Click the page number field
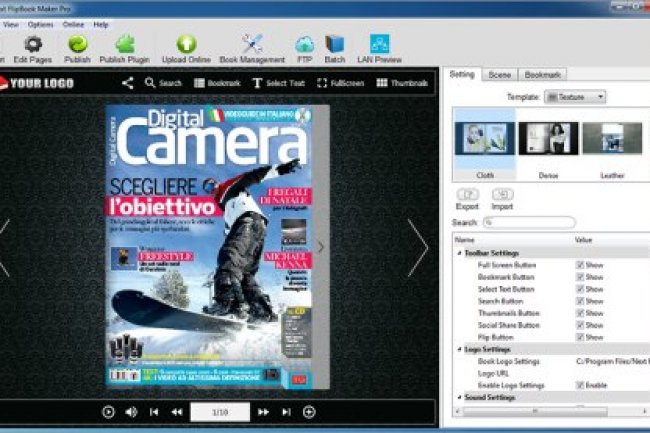650x433 pixels. [x=220, y=412]
